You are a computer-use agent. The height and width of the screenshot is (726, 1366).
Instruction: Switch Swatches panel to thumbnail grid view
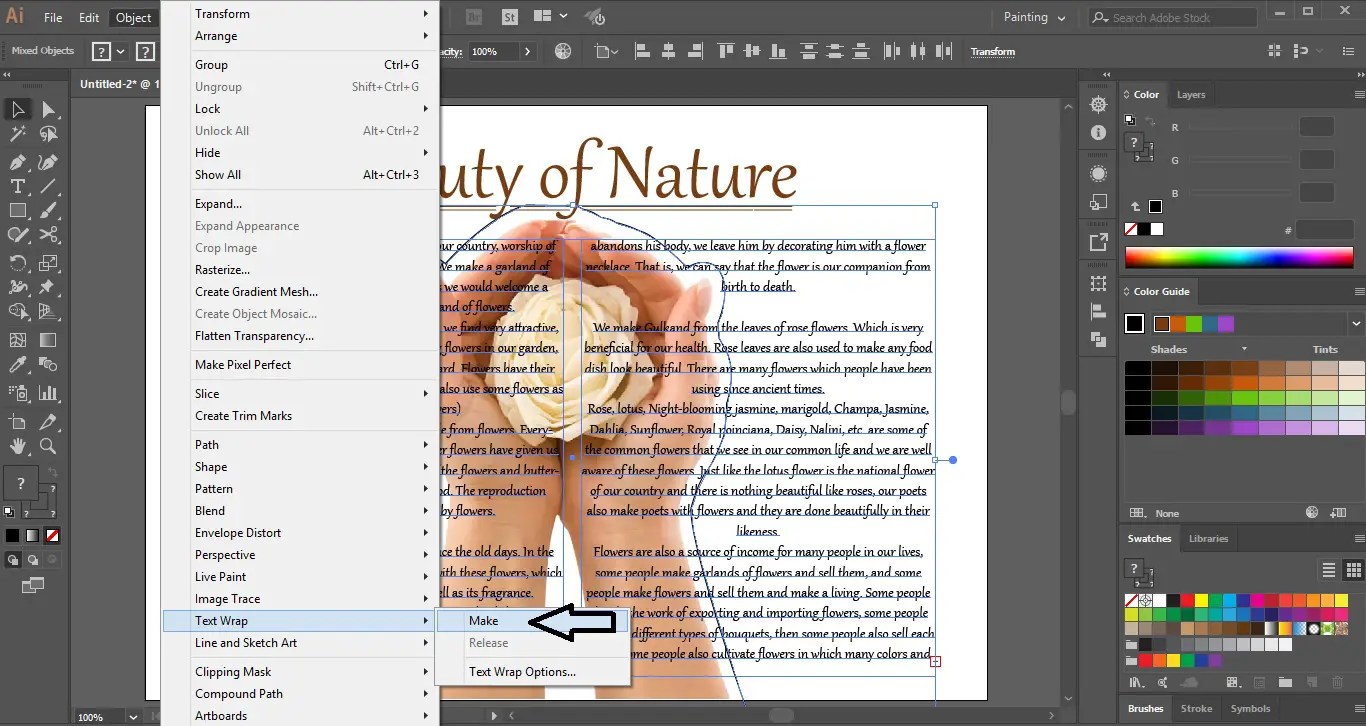click(1353, 570)
